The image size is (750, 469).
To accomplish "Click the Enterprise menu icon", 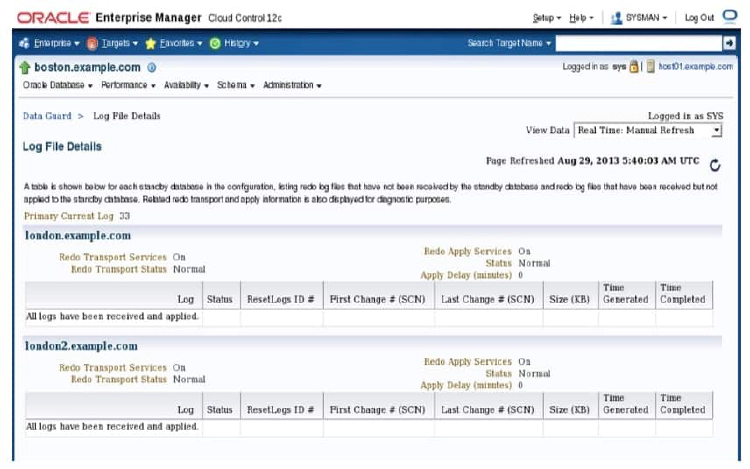I will tap(24, 43).
